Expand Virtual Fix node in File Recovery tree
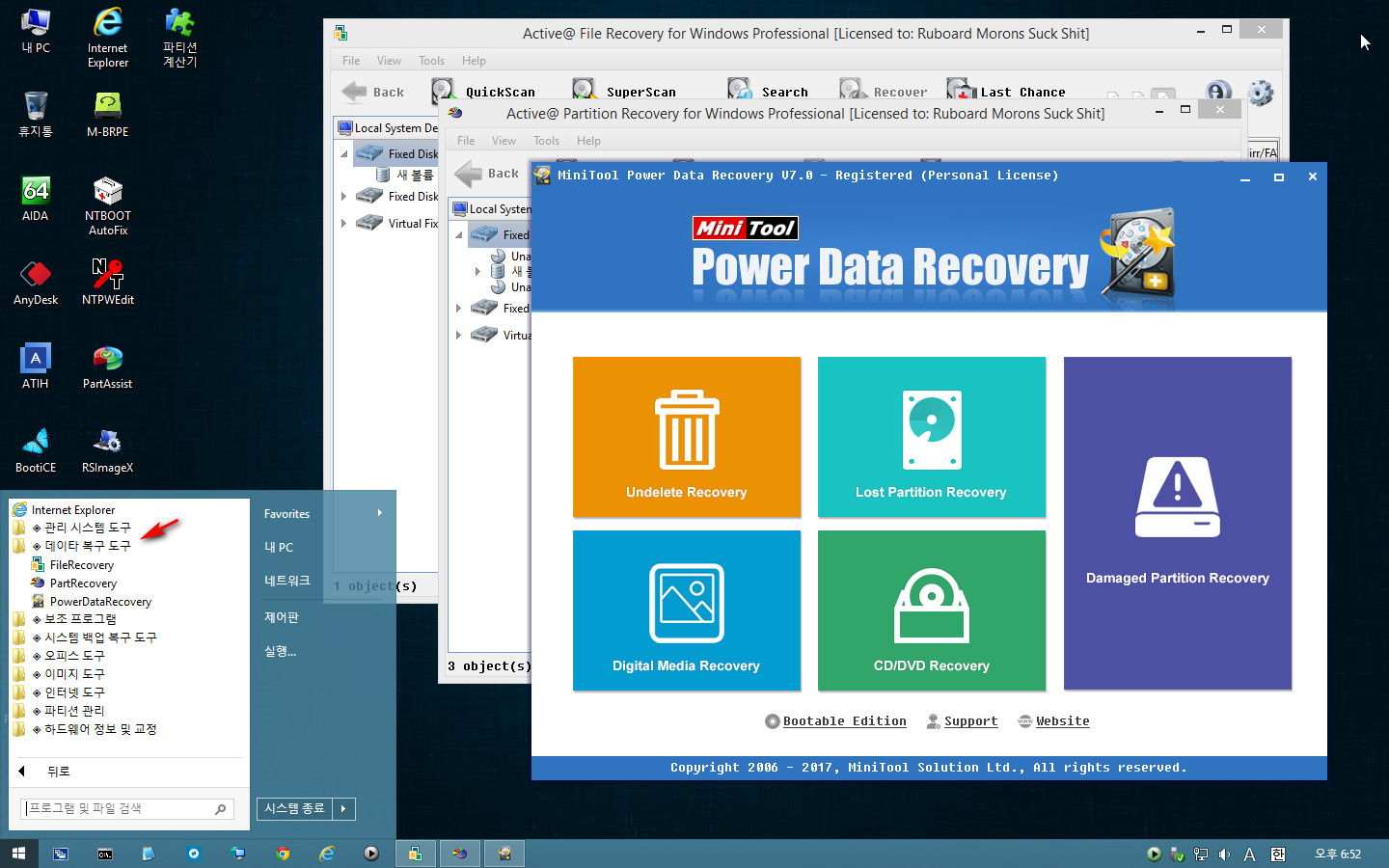Image resolution: width=1389 pixels, height=868 pixels. click(344, 223)
